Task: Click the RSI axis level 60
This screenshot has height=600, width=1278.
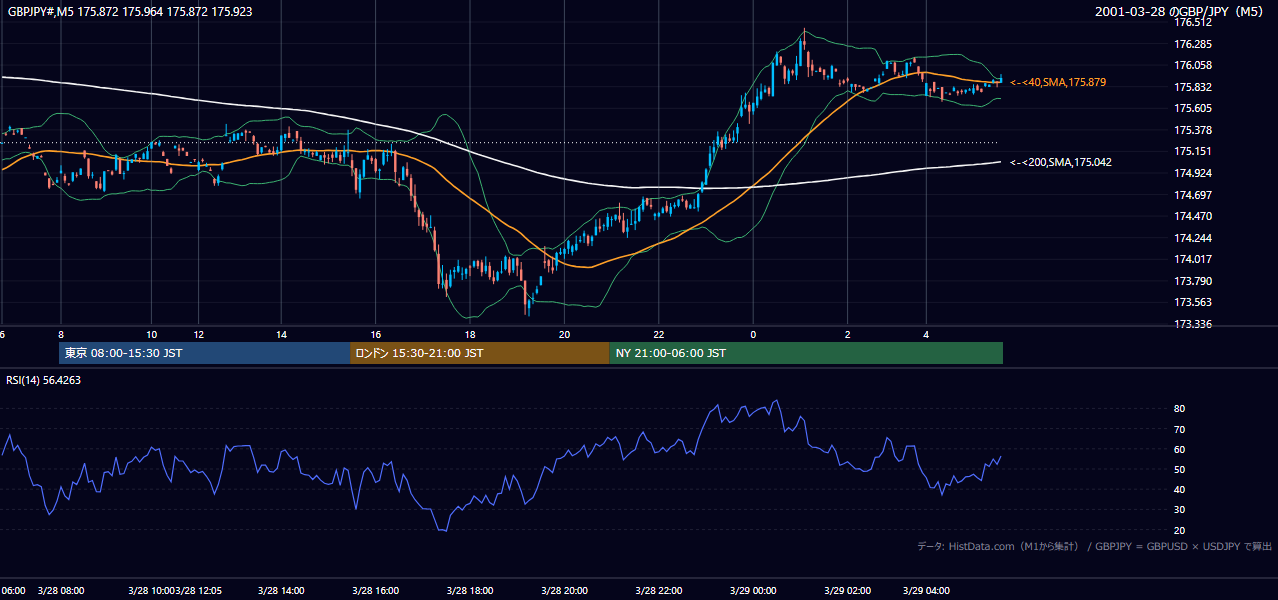Action: (1179, 449)
